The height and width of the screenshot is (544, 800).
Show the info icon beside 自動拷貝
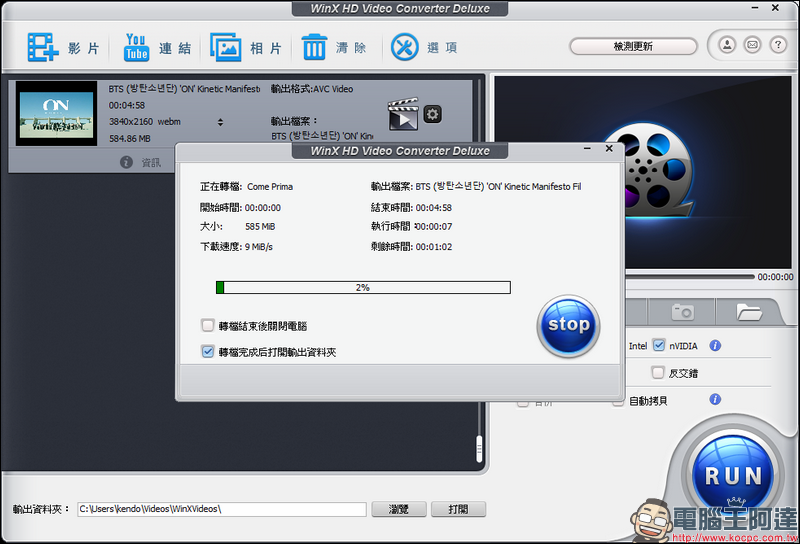[x=715, y=399]
